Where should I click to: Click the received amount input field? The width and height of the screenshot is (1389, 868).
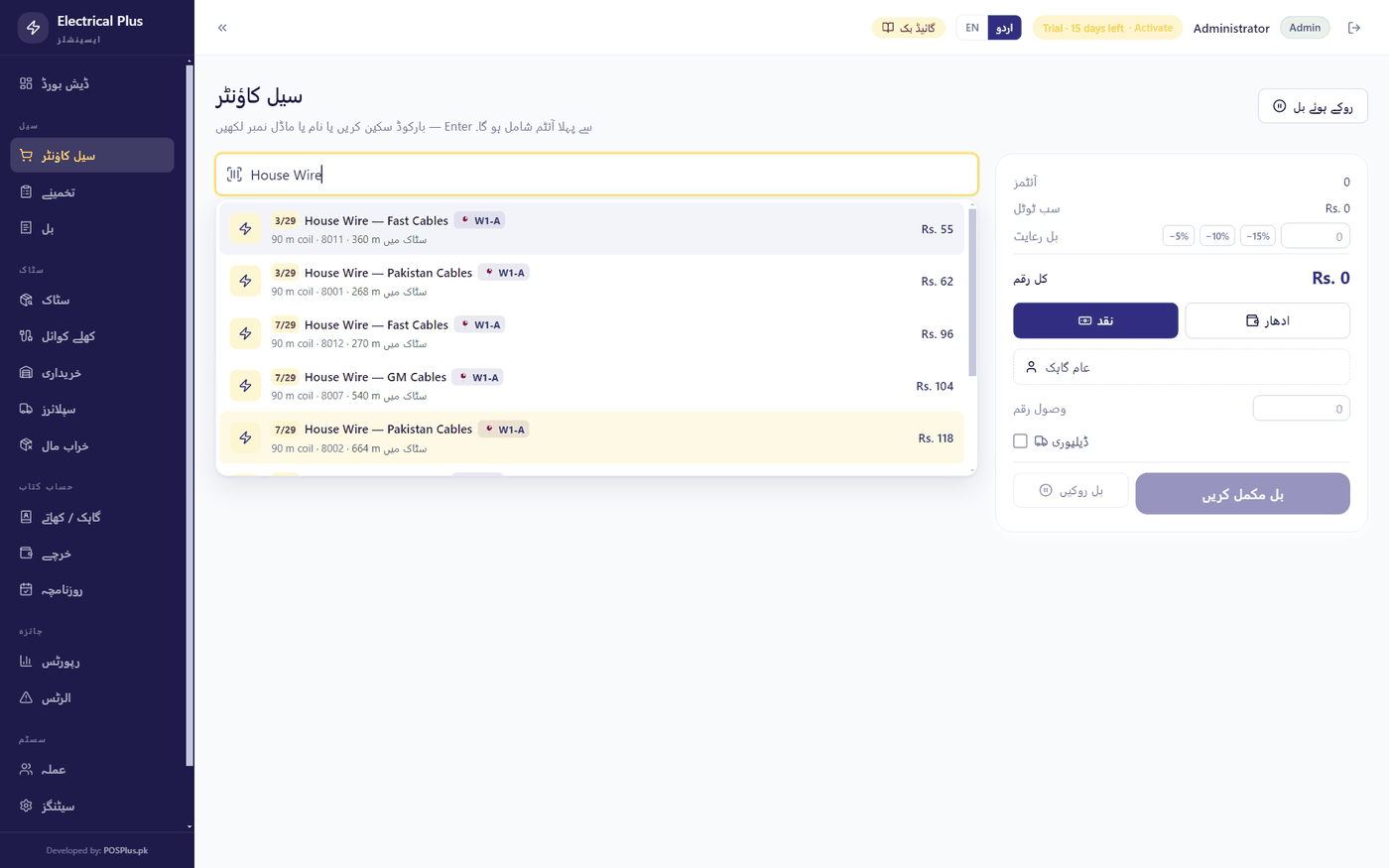tap(1301, 409)
